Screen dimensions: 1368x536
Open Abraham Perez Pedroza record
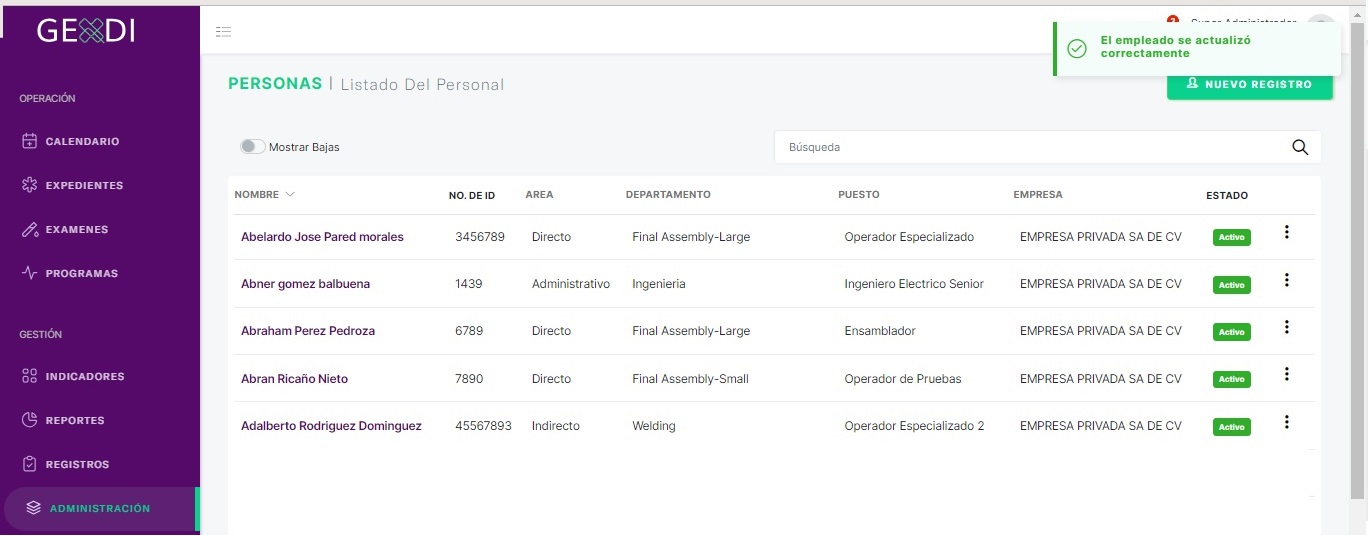click(308, 331)
